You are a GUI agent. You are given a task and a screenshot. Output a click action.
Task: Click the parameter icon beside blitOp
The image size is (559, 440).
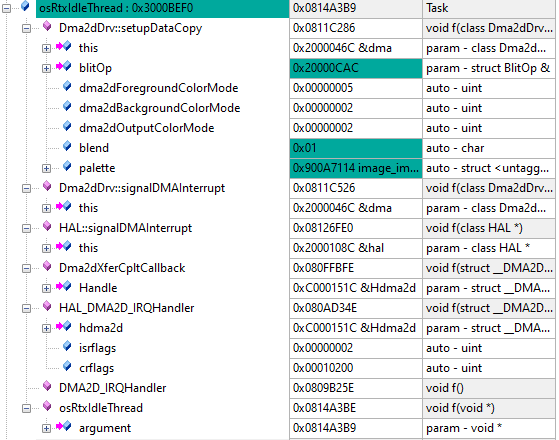[64, 66]
